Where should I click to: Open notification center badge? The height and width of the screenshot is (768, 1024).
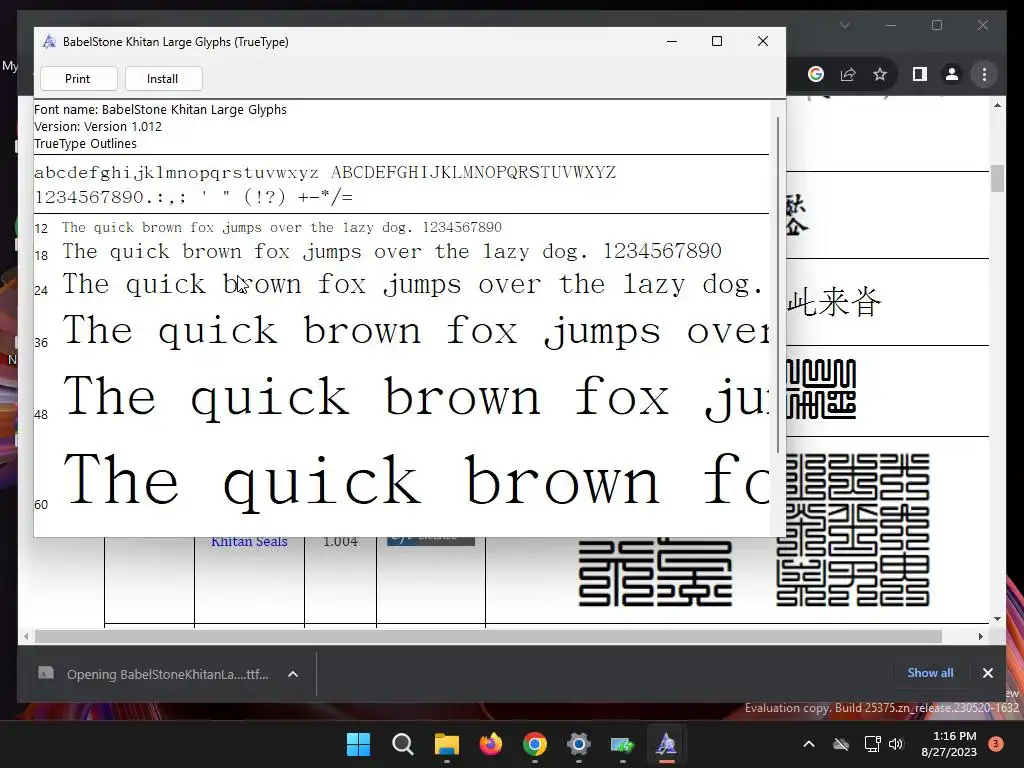tap(996, 744)
